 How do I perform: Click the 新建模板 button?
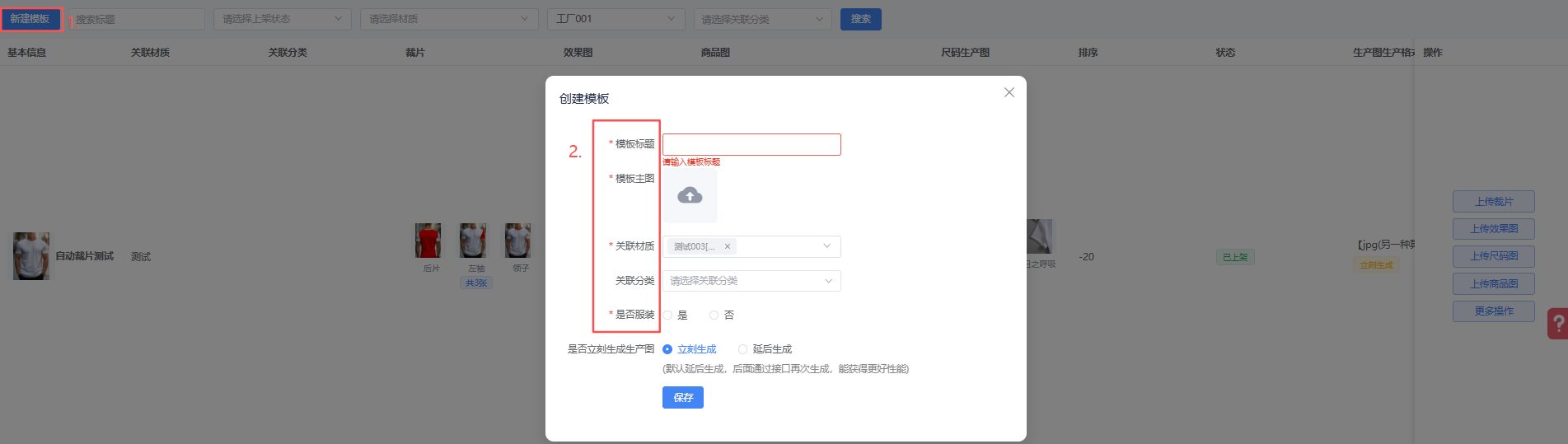[30, 19]
